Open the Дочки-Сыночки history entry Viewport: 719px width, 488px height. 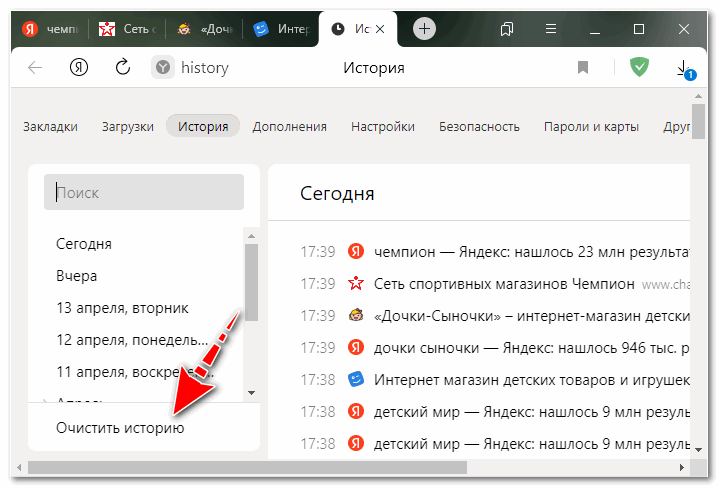[x=530, y=315]
